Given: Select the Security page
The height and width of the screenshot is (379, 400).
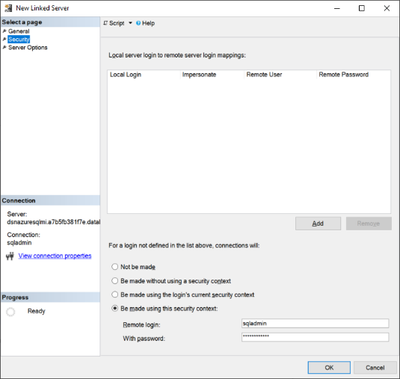Looking at the screenshot, I should (x=19, y=39).
